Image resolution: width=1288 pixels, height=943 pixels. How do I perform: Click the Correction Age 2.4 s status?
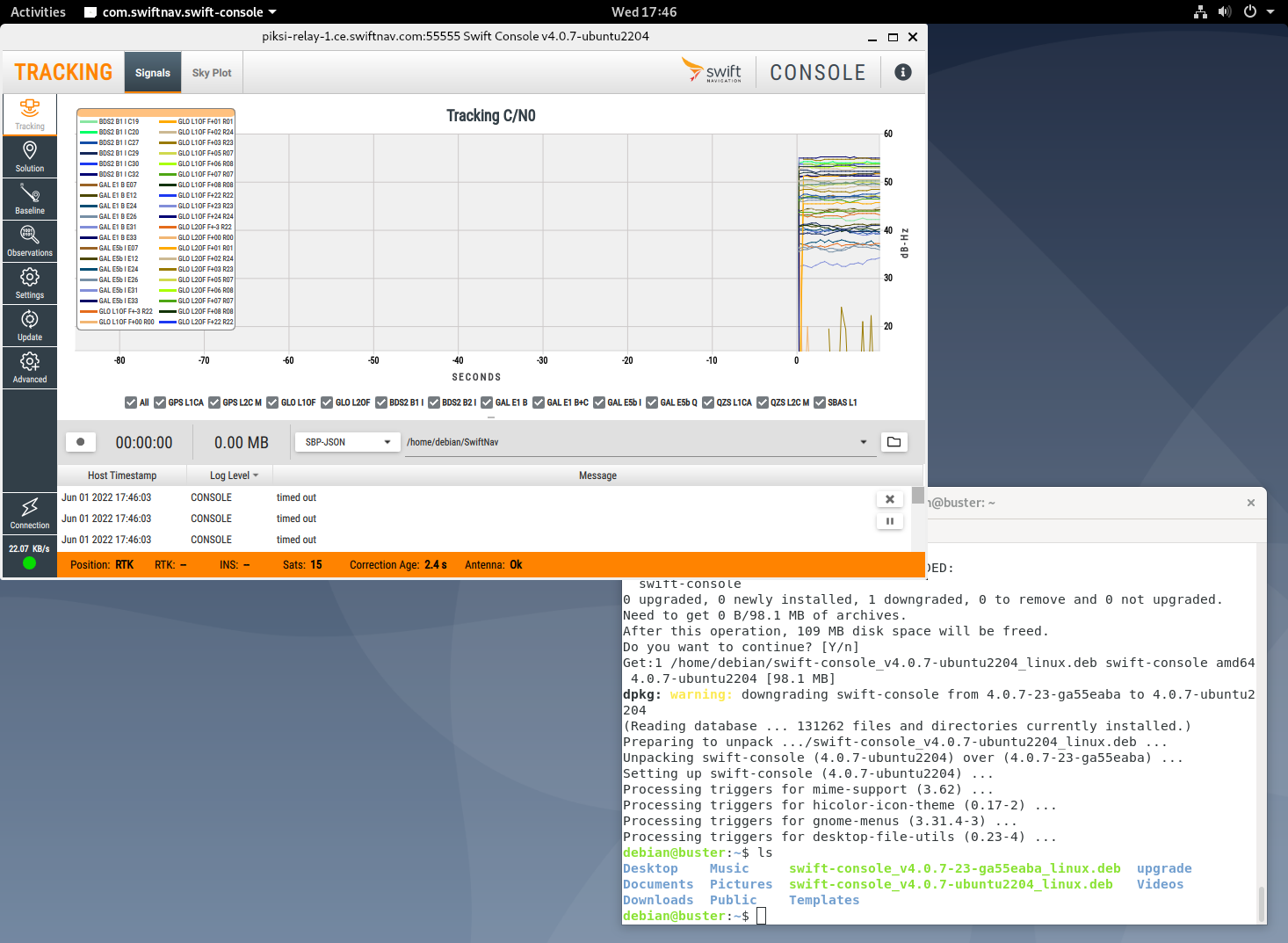tap(398, 564)
